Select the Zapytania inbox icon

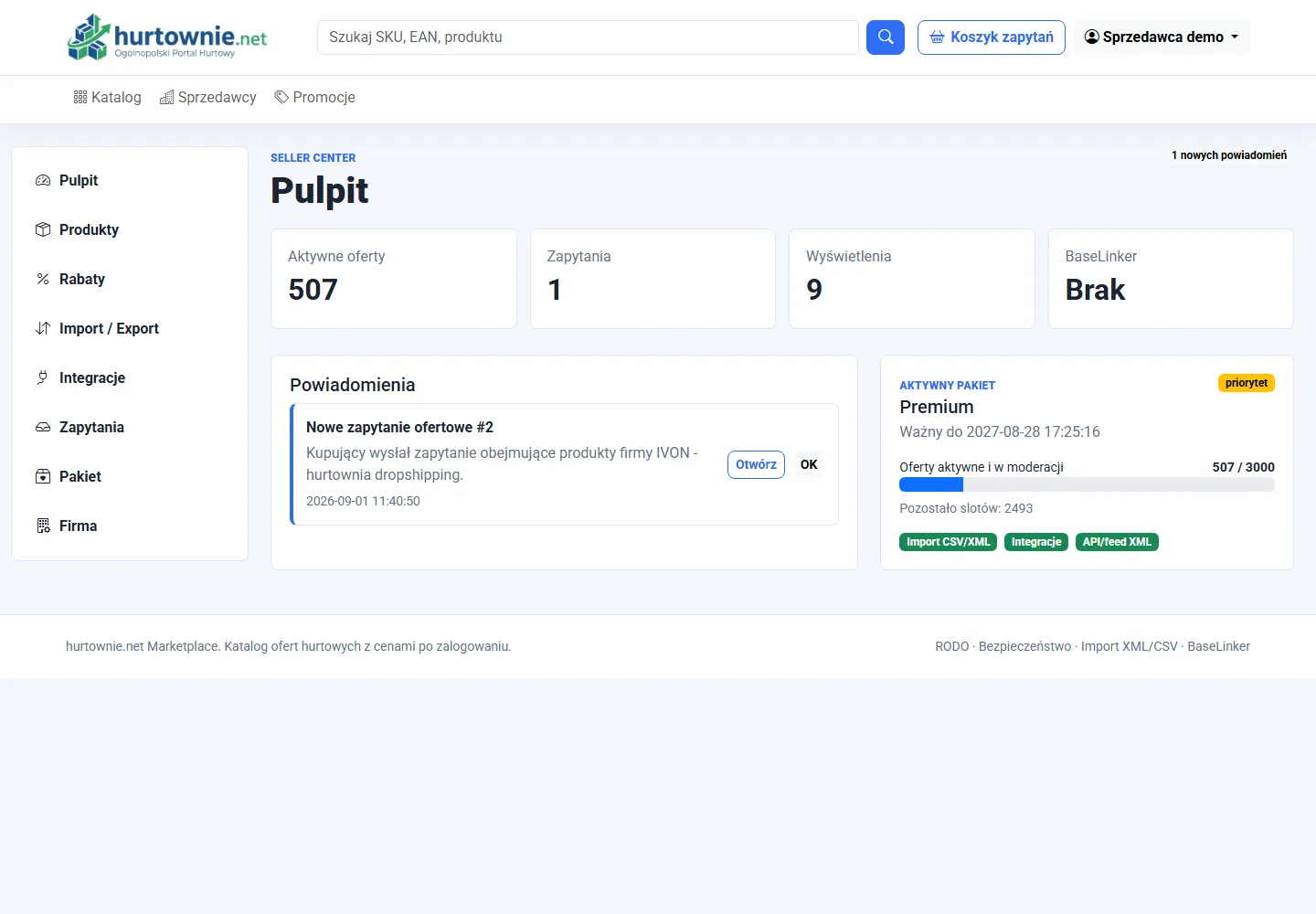pos(43,427)
